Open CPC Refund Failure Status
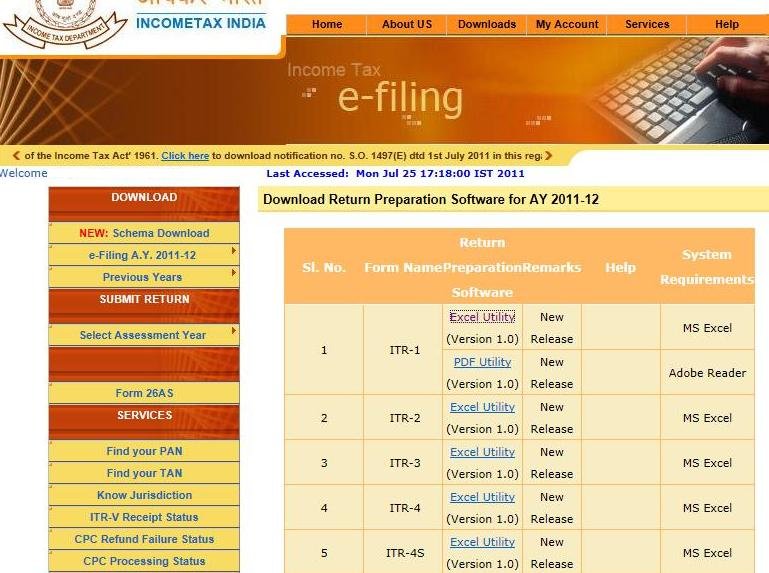Screen dimensions: 769x573 click(144, 539)
